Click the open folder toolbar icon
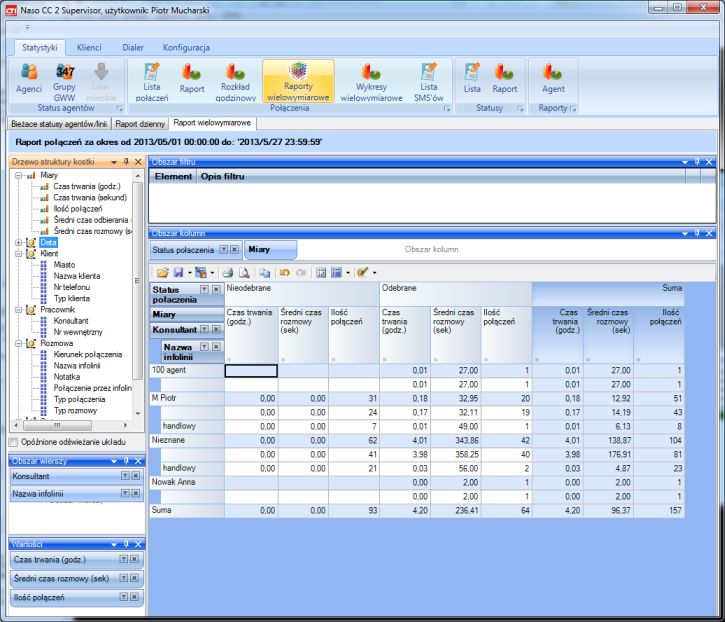Viewport: 725px width, 622px height. (162, 272)
